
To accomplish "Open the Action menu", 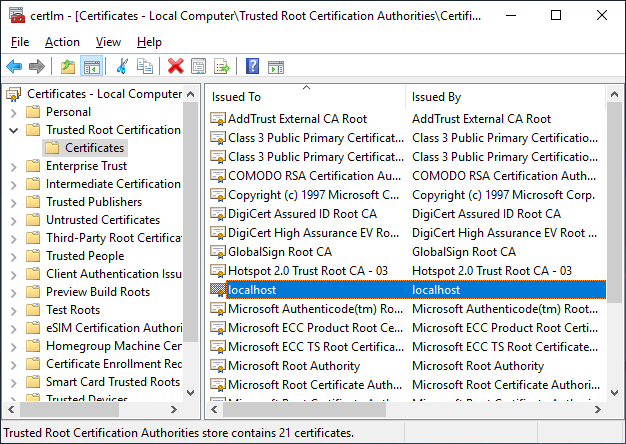I will pyautogui.click(x=62, y=42).
